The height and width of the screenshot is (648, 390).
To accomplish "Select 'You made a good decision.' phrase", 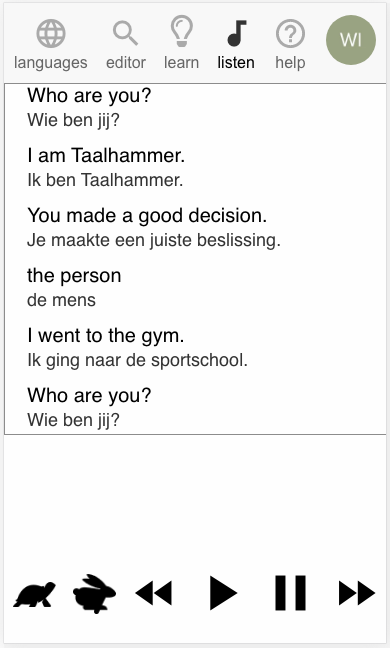I will 147,216.
